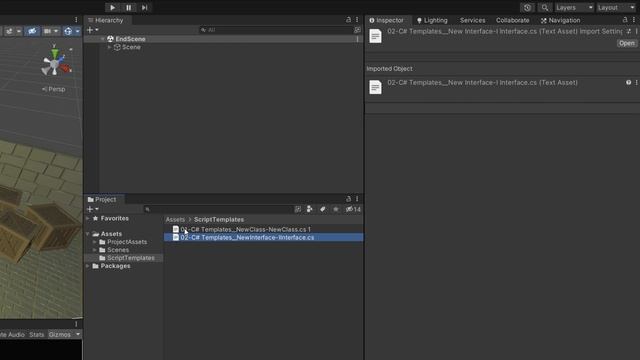The height and width of the screenshot is (360, 640).
Task: Switch to the Services tab
Action: coord(472,20)
